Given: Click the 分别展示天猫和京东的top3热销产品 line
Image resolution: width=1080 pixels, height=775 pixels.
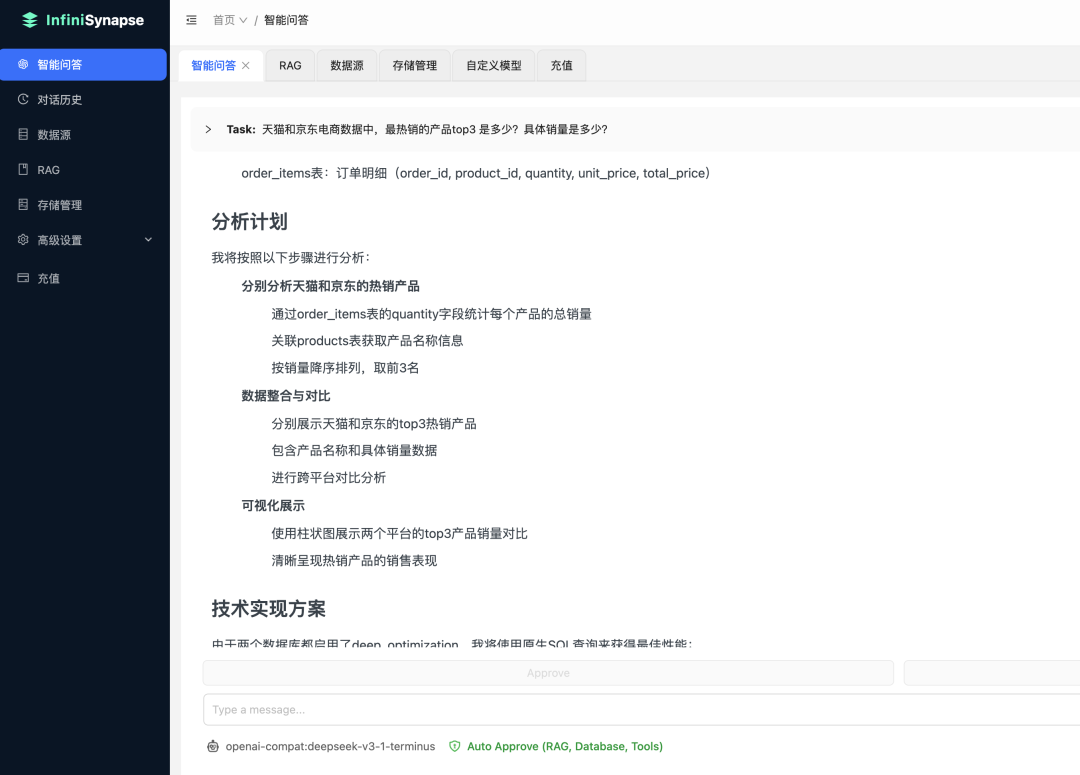Looking at the screenshot, I should (x=374, y=424).
